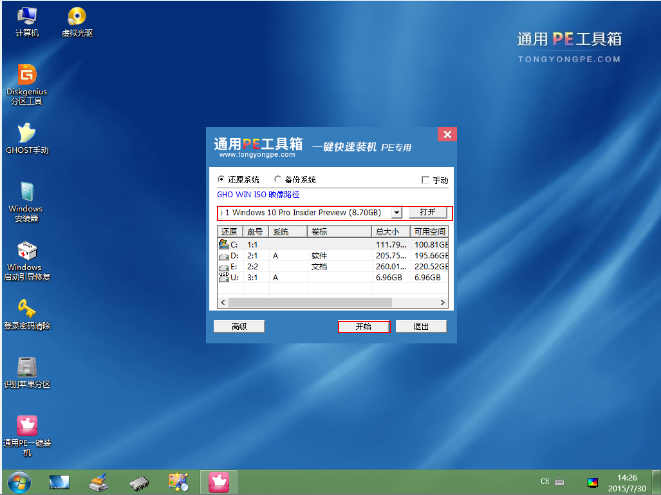661x495 pixels.
Task: Open the 通用PE一键装机 desktop icon
Action: 27,436
